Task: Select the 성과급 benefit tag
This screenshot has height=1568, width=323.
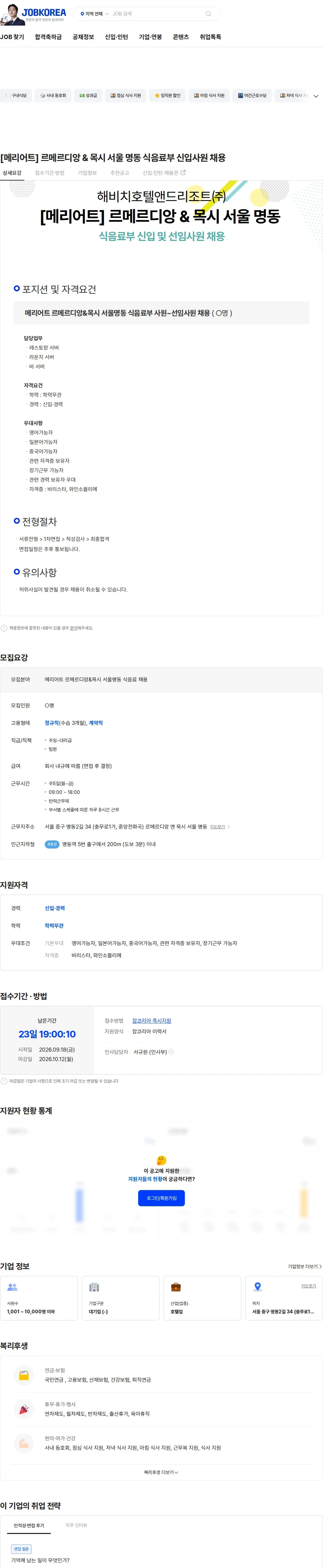Action: 88,96
